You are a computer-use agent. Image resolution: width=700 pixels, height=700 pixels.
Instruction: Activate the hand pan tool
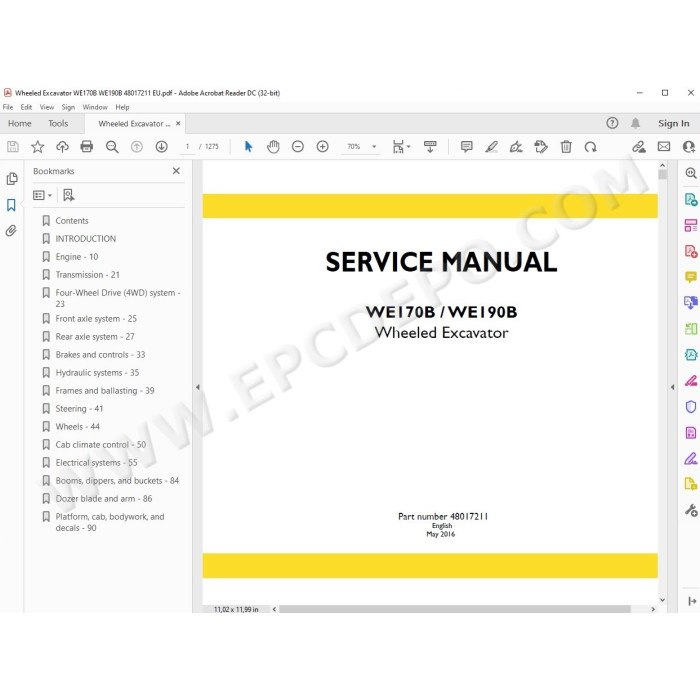tap(273, 146)
